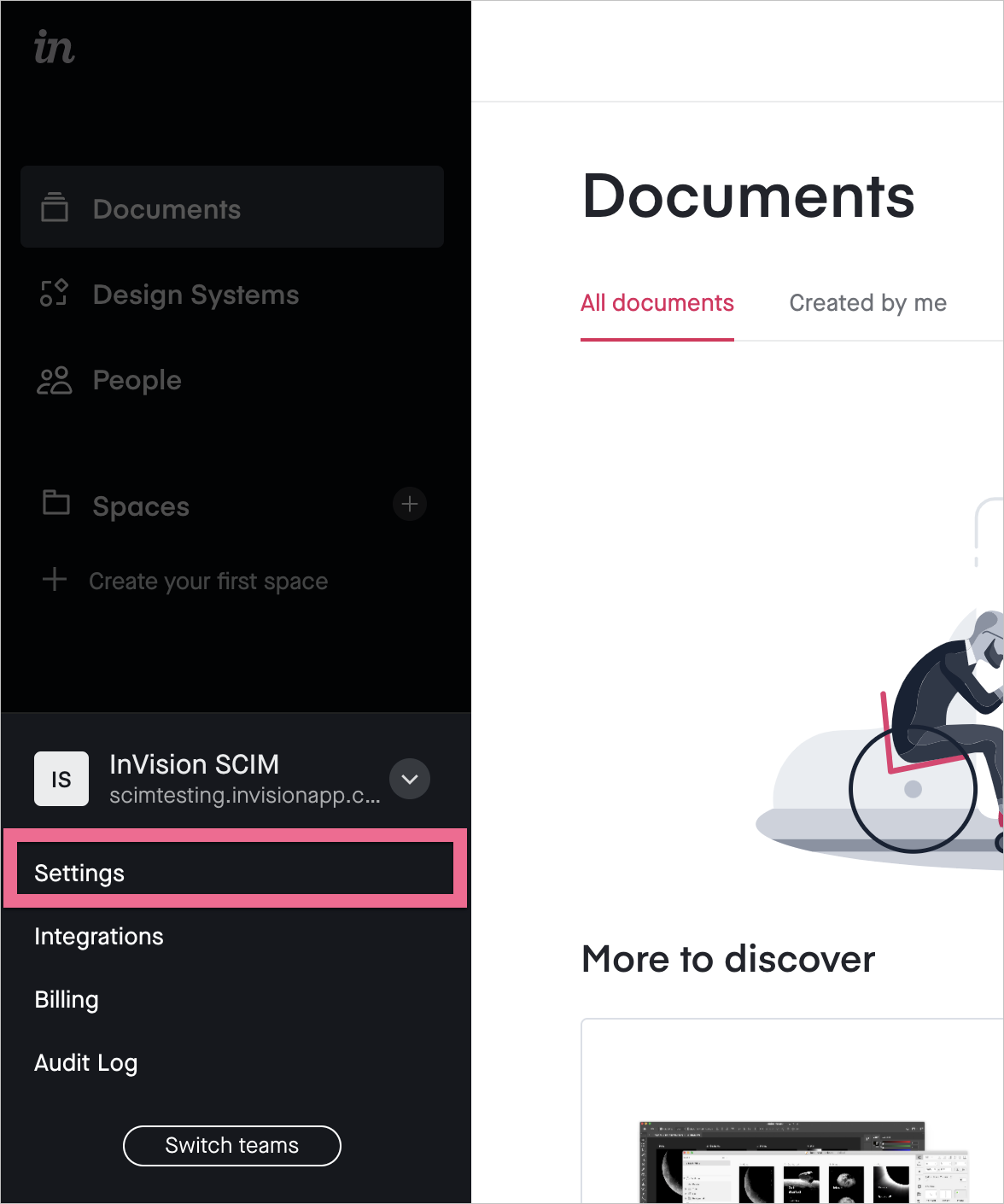Switch to the All documents tab
Viewport: 1004px width, 1204px height.
(x=657, y=302)
